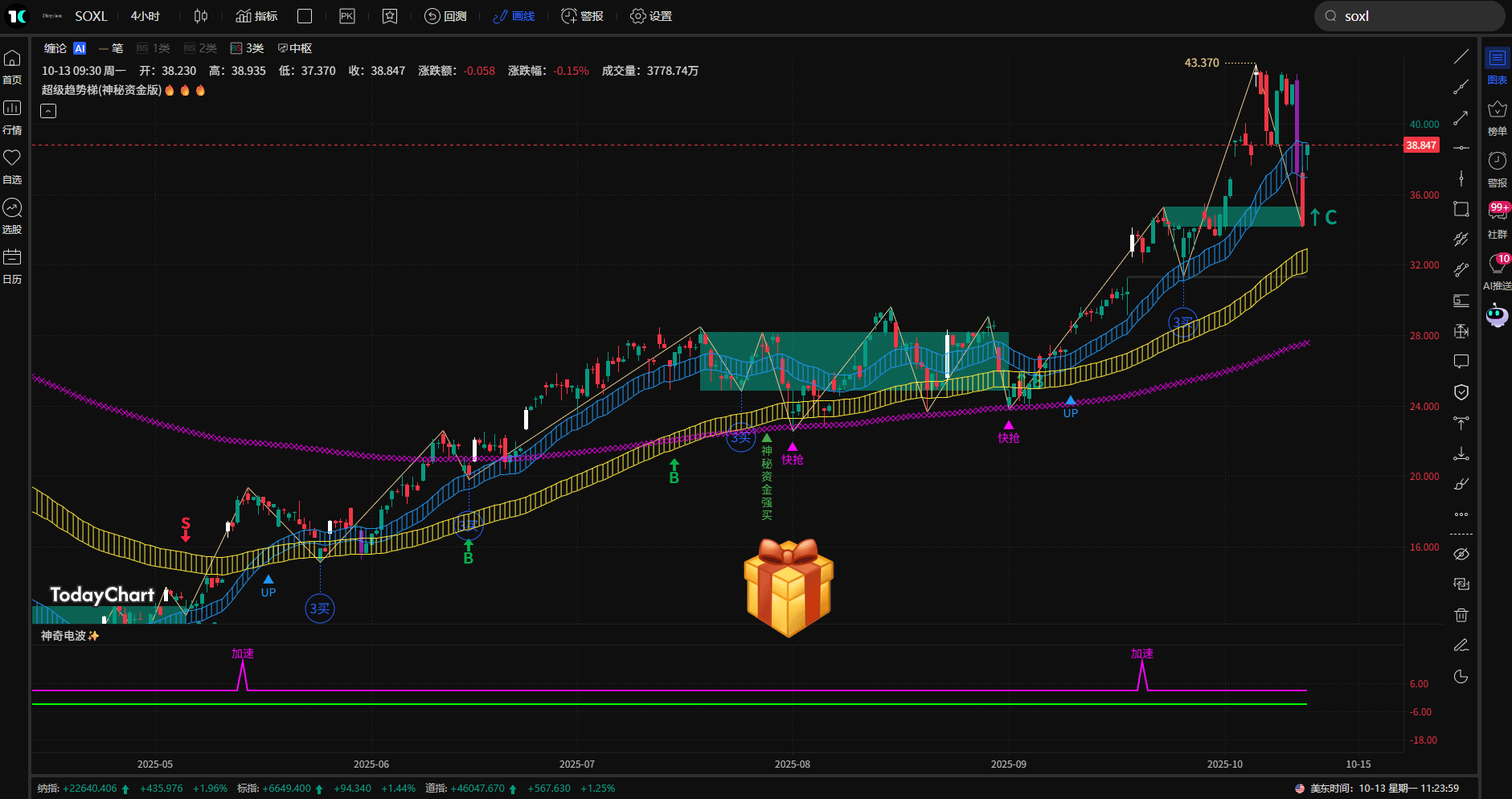
Task: Open the 日历 calendar from the left sidebar
Action: [12, 265]
